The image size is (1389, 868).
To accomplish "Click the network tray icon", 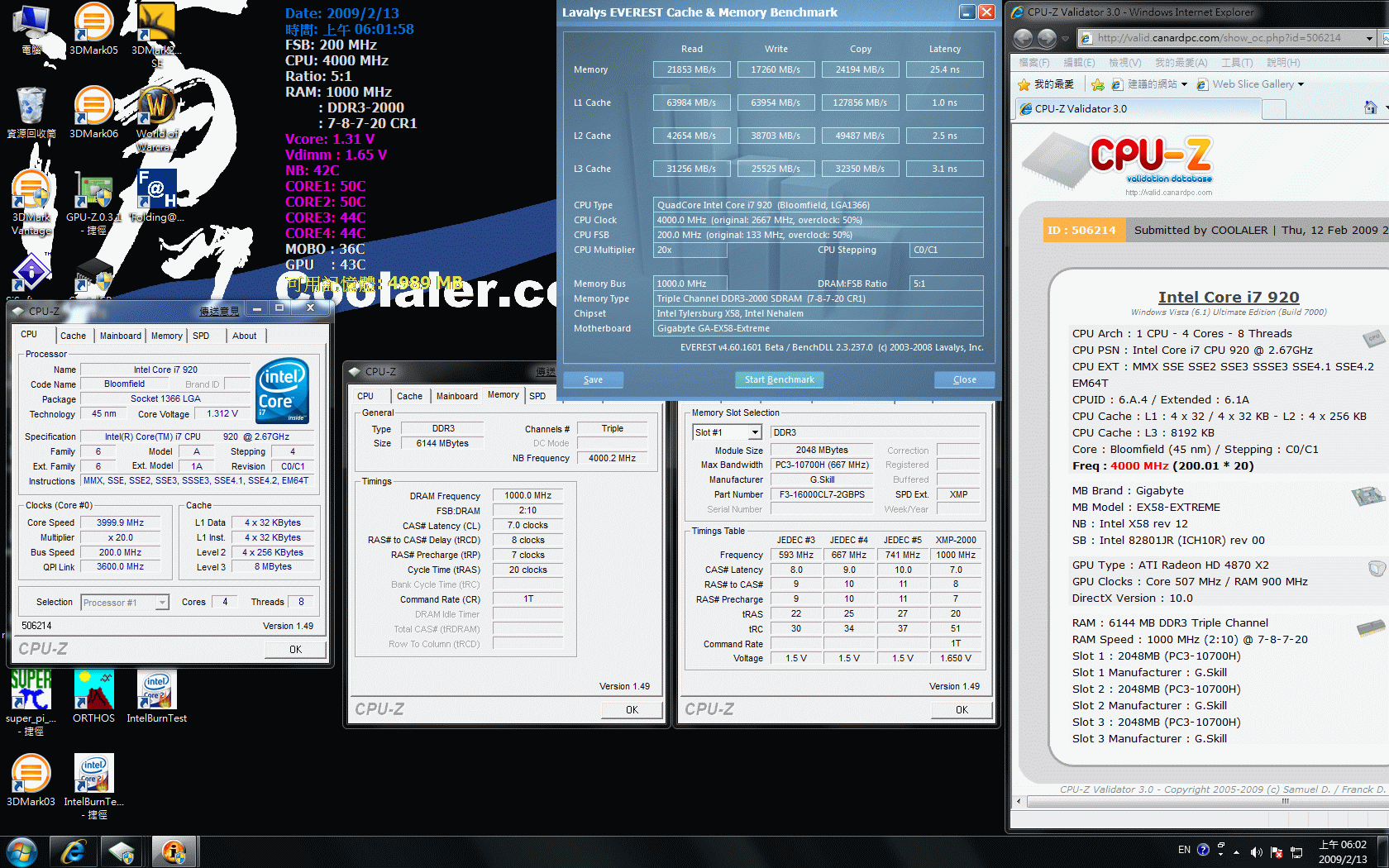I will [1296, 851].
